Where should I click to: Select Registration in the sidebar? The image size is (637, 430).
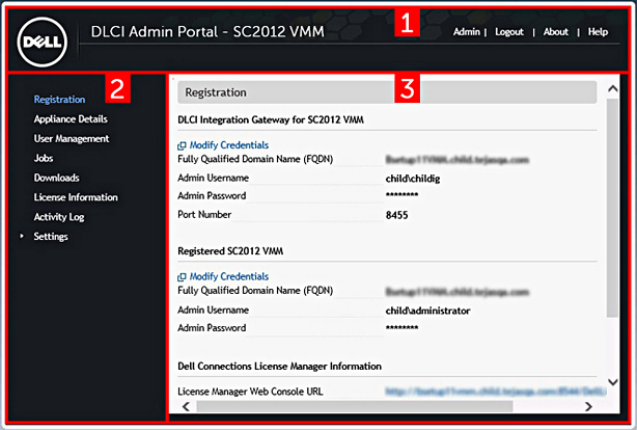click(x=59, y=100)
